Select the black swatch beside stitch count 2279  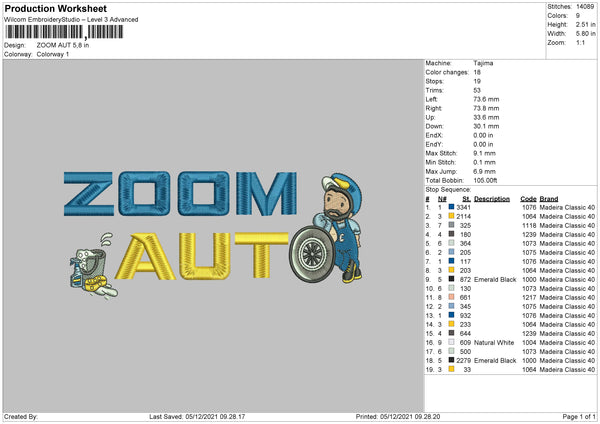pos(452,360)
